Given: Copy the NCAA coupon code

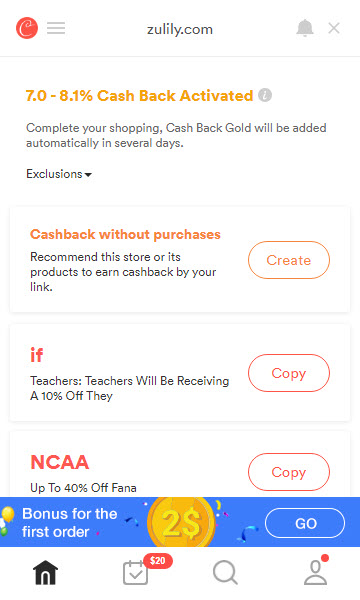Looking at the screenshot, I should point(289,472).
